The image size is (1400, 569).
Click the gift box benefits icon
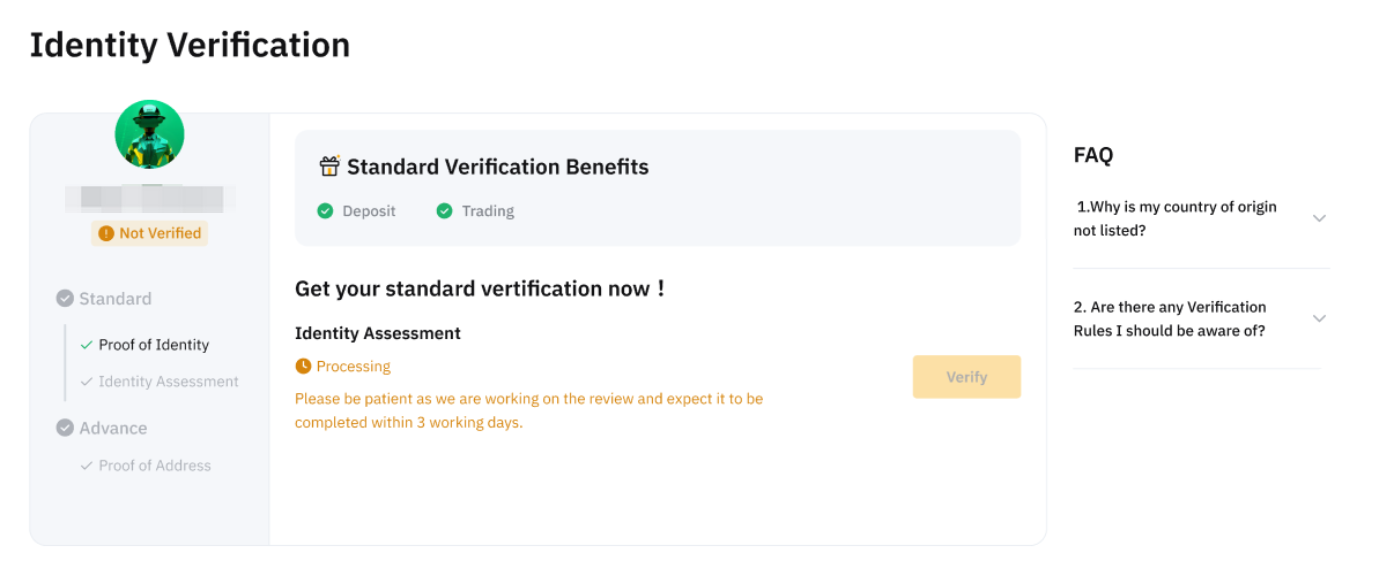click(329, 167)
